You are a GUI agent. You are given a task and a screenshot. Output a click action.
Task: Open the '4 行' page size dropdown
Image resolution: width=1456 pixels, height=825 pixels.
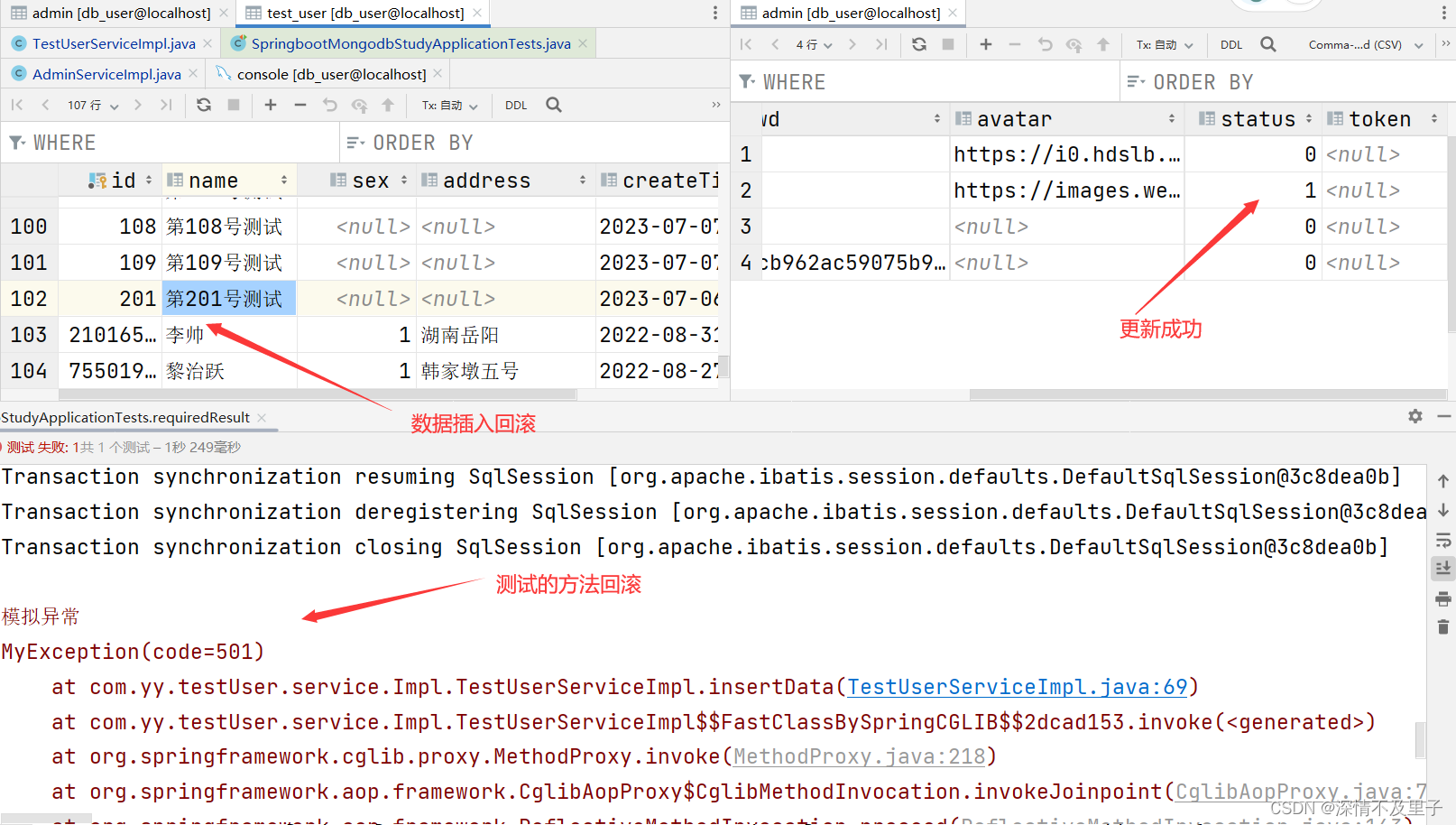814,44
